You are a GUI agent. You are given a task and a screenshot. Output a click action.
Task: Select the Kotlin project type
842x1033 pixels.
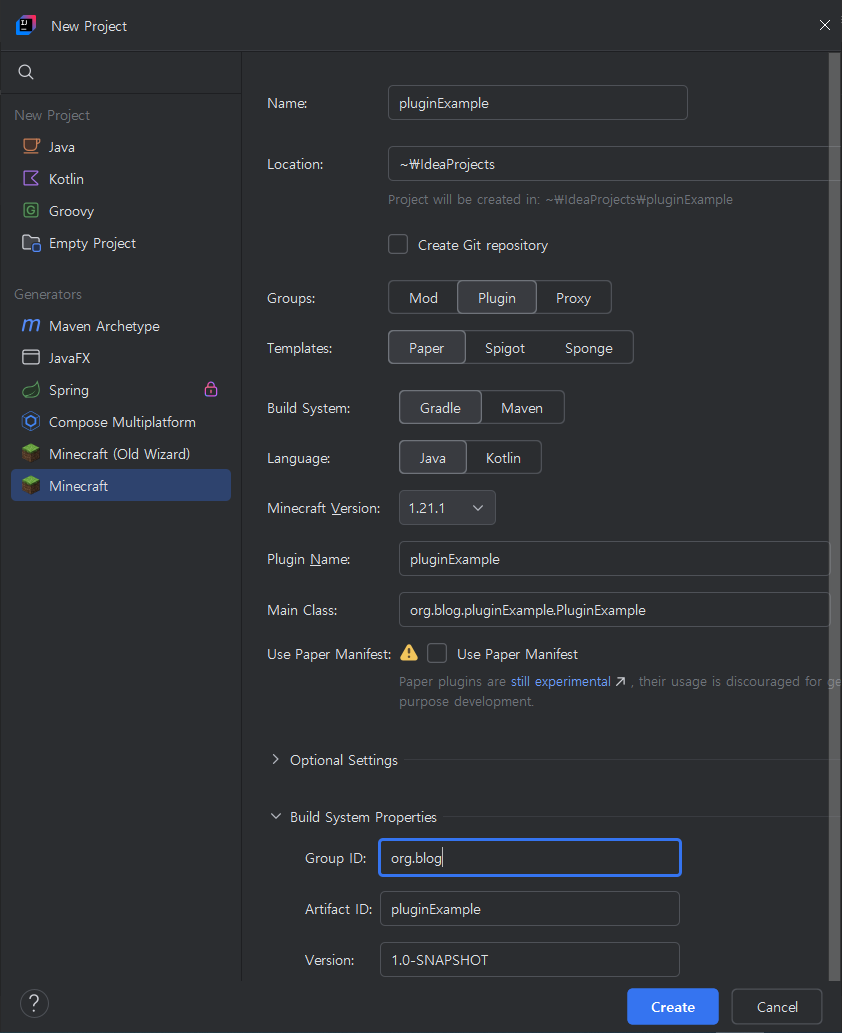click(121, 179)
